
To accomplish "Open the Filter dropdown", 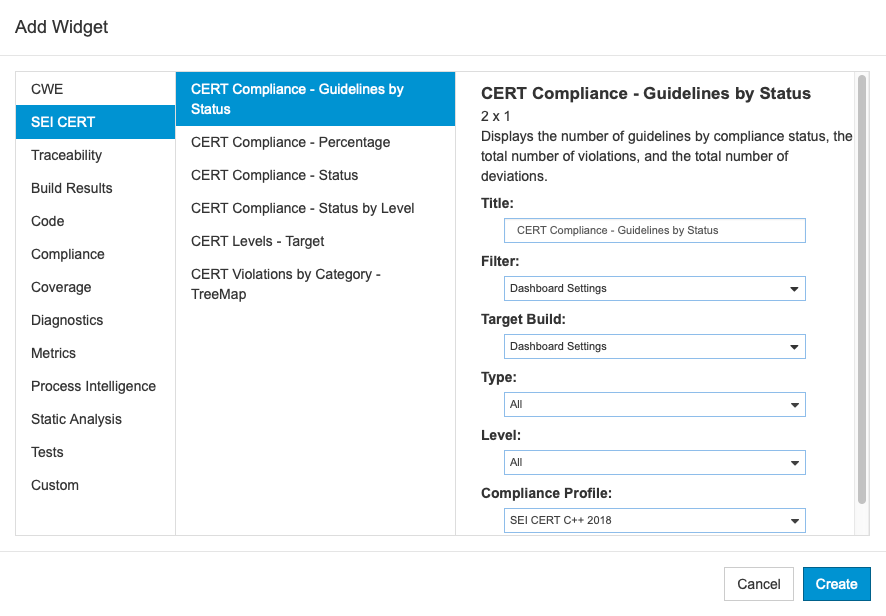I will coord(654,288).
